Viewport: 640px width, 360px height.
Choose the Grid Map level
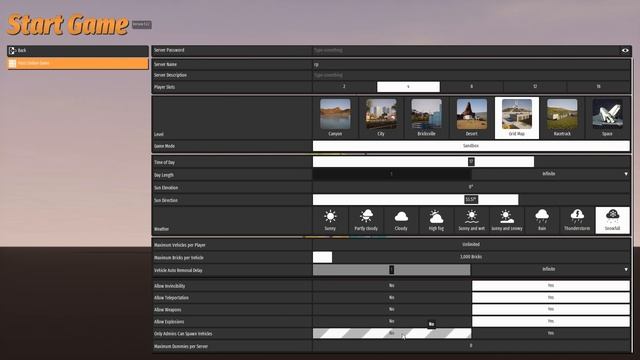point(517,118)
